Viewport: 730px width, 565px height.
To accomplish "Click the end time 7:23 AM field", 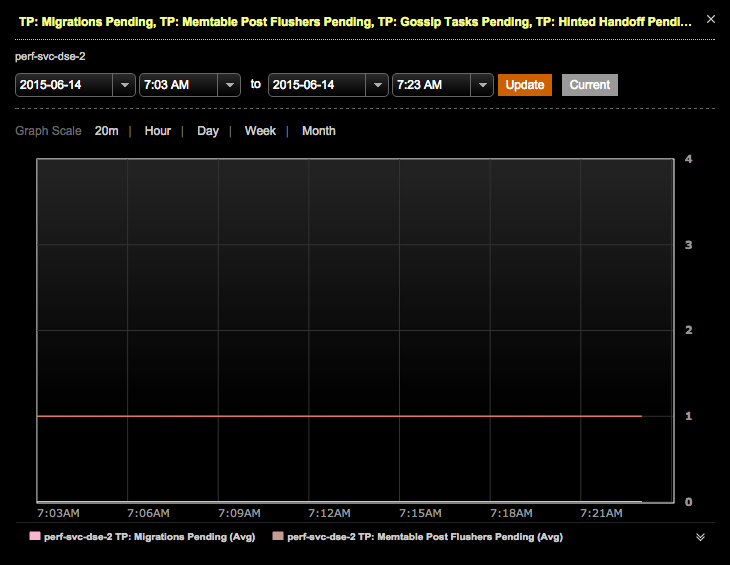I will tap(432, 85).
